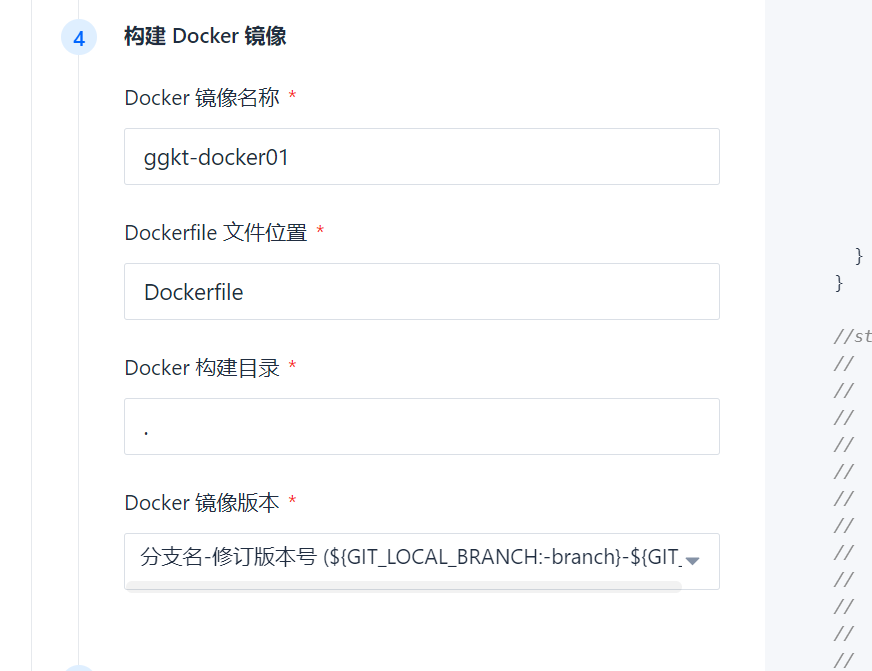Viewport: 872px width, 671px height.
Task: Click the Dockerfile 文件位置 label
Action: (215, 233)
